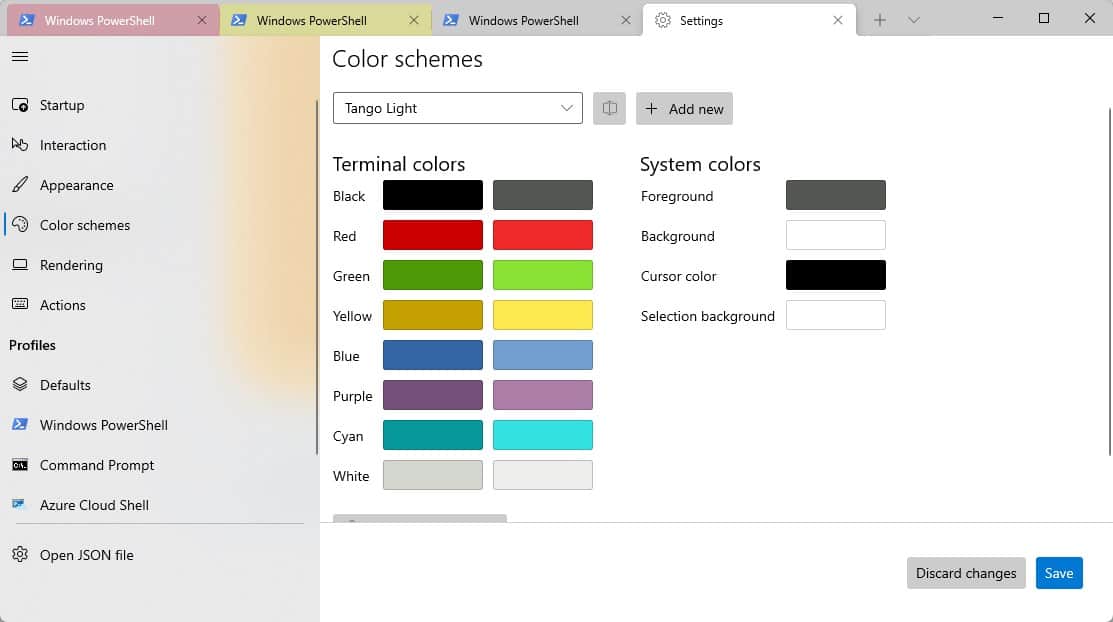Click the plus button for new tab
The height and width of the screenshot is (622, 1113).
[x=880, y=20]
